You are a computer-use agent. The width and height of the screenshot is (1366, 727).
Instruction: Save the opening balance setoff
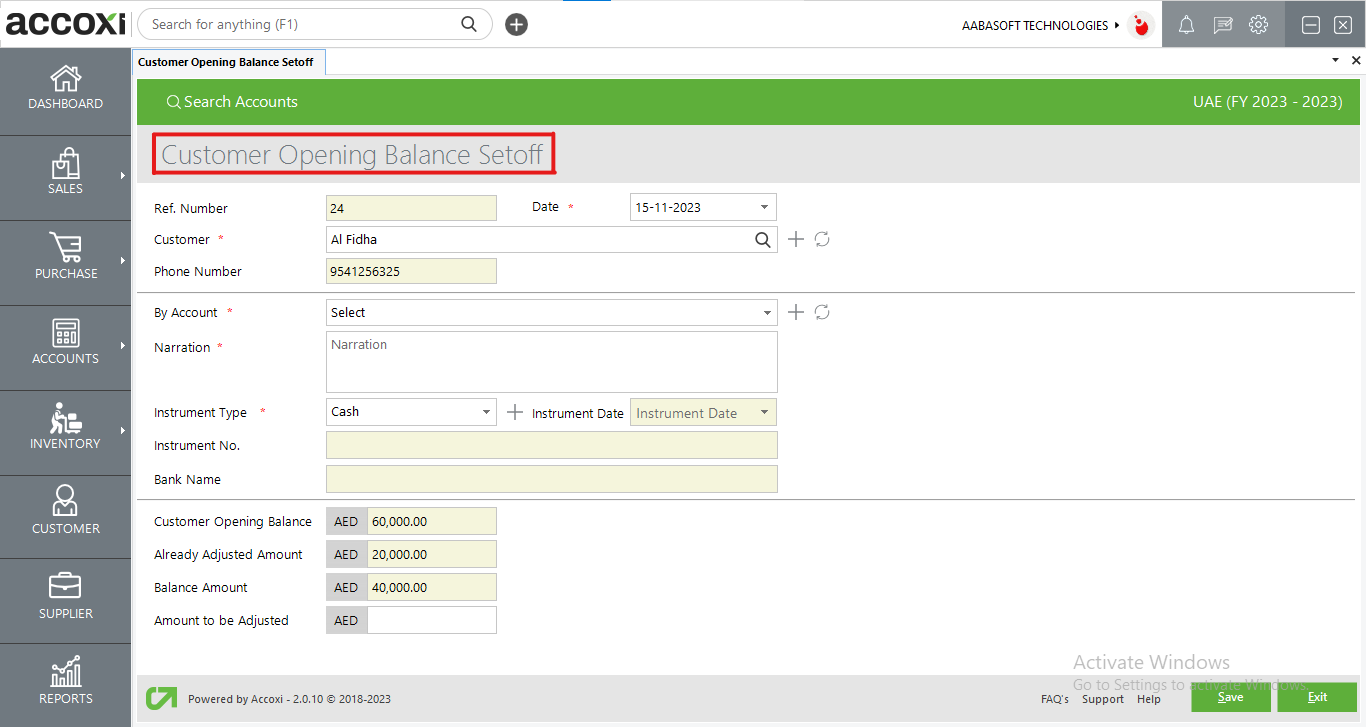pyautogui.click(x=1230, y=696)
